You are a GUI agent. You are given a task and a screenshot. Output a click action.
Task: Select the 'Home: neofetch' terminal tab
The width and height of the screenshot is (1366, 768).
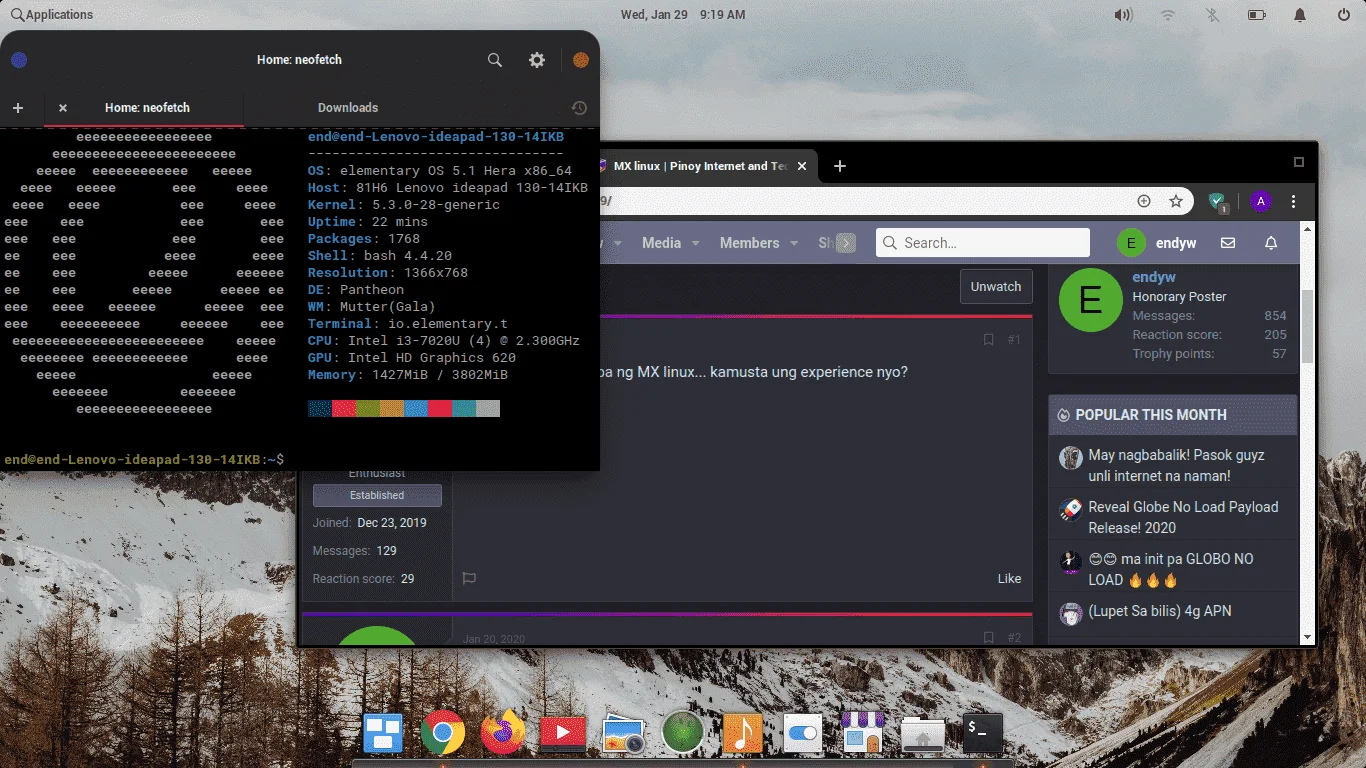click(147, 108)
